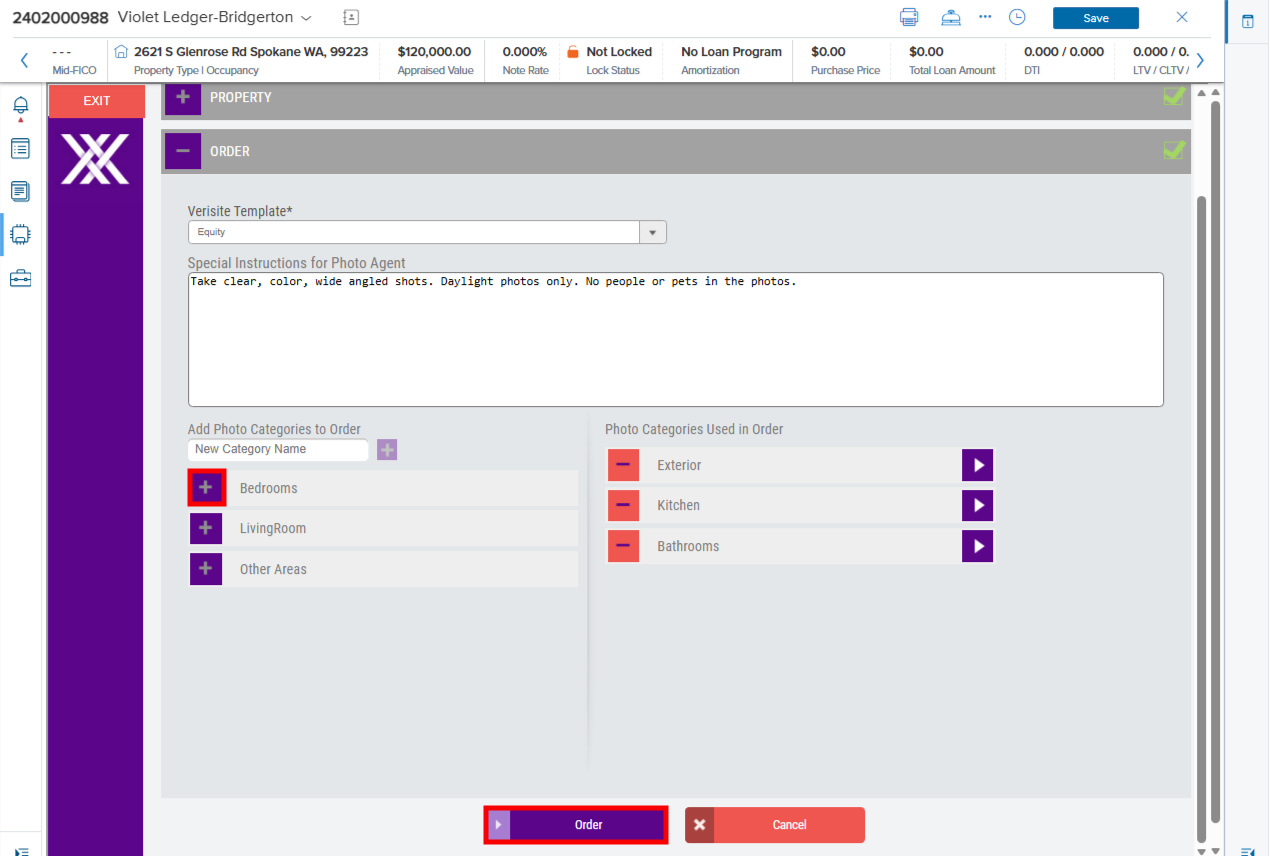Submit the request with the Order button
The width and height of the screenshot is (1270, 856).
[x=576, y=825]
